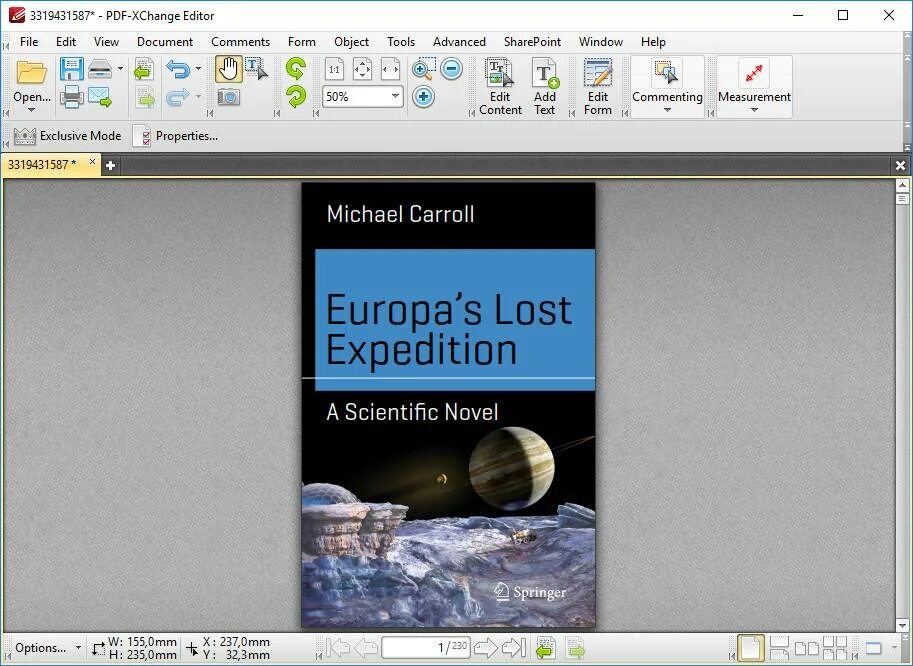Screen dimensions: 913x666
Task: Expand the Measurement tools dropdown
Action: (x=754, y=110)
